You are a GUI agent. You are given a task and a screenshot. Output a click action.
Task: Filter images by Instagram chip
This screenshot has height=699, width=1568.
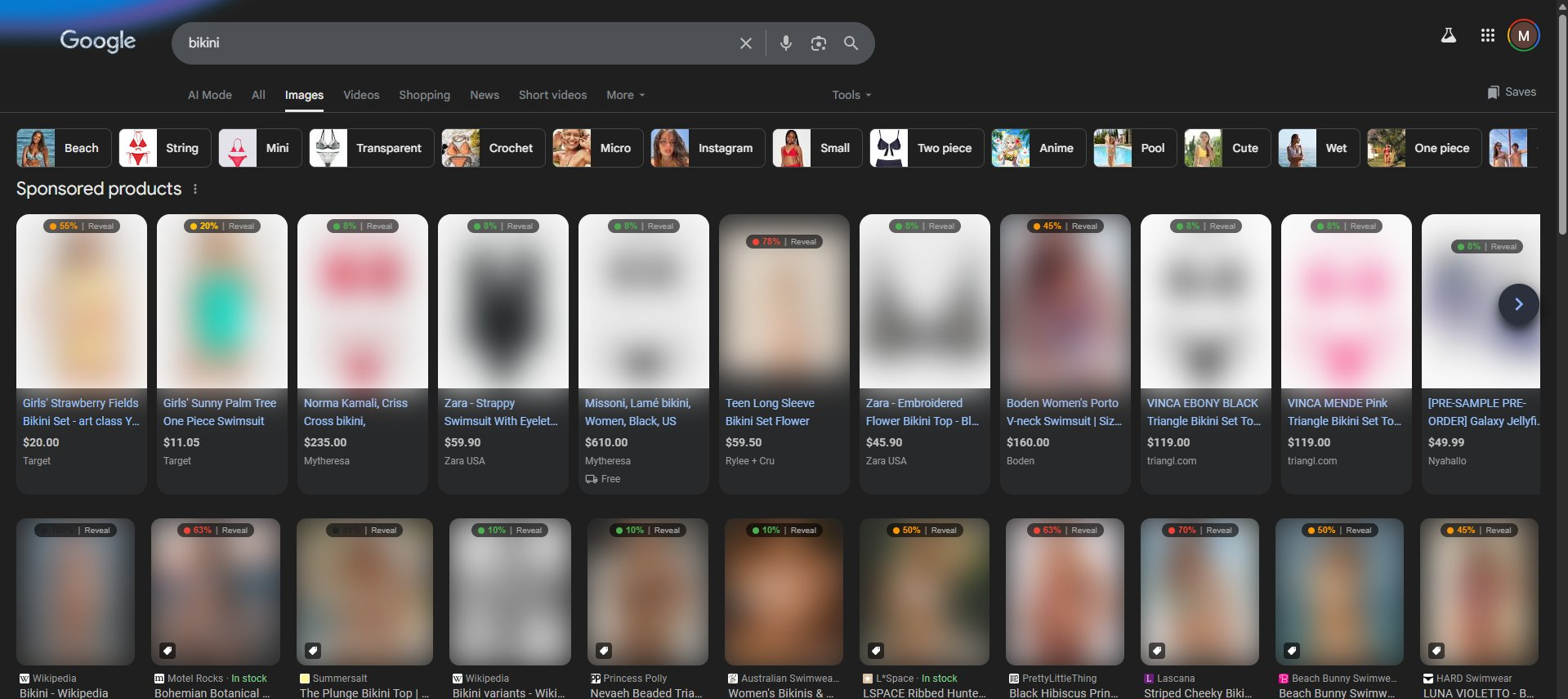coord(708,148)
